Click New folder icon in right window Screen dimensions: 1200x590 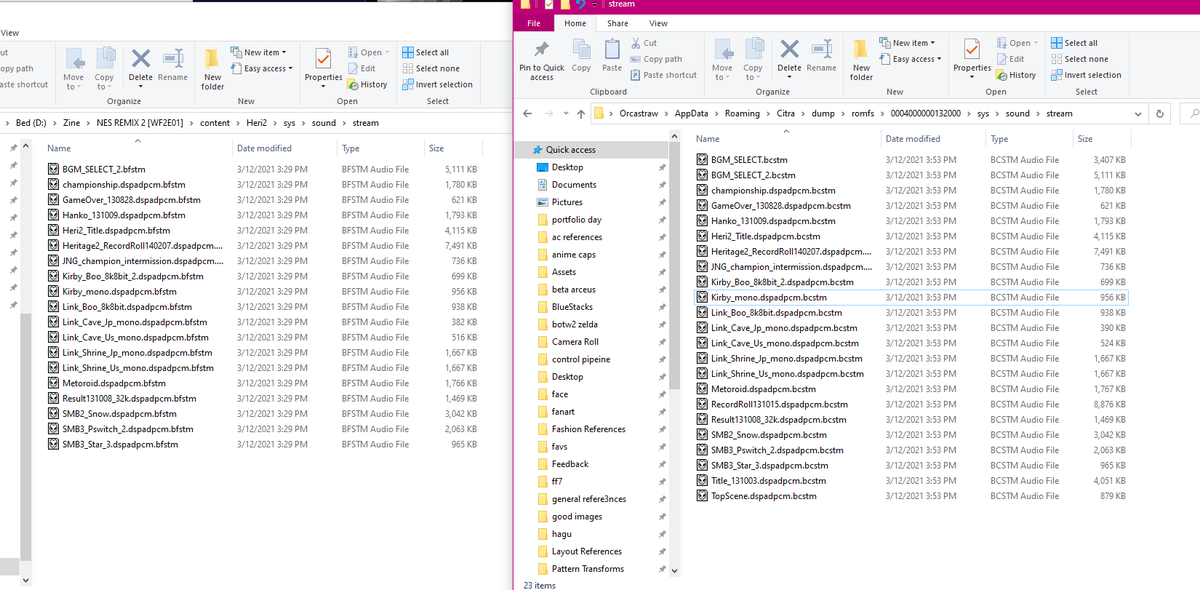861,61
